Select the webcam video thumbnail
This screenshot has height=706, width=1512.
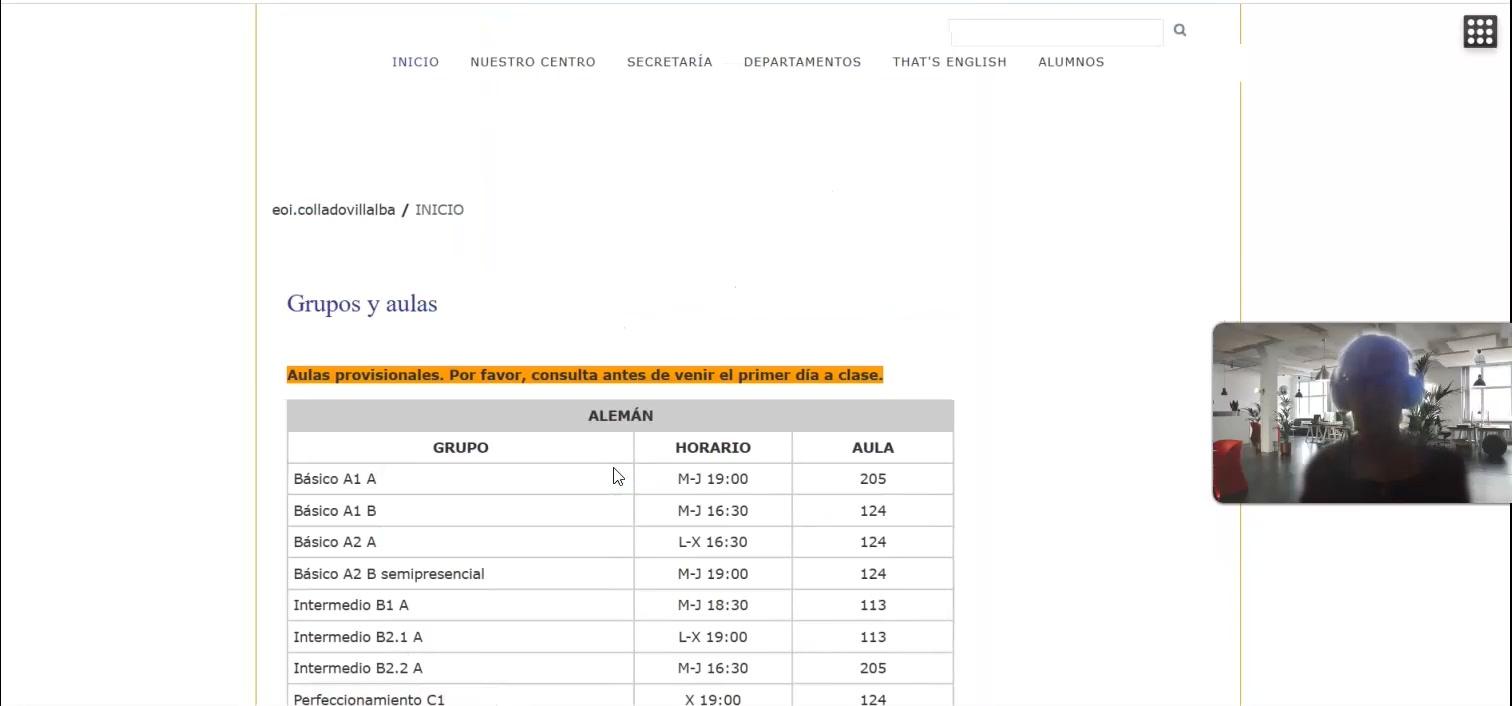[x=1362, y=412]
